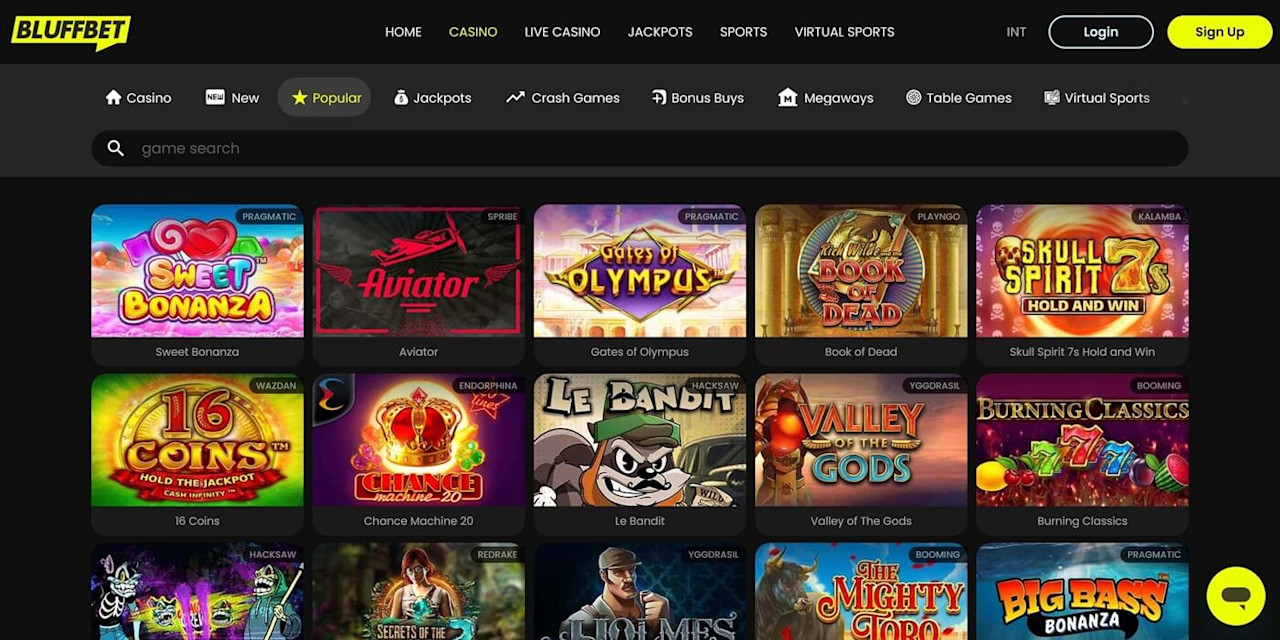Screen dimensions: 1280x640
Task: Click the magnifier search icon
Action: [x=116, y=148]
